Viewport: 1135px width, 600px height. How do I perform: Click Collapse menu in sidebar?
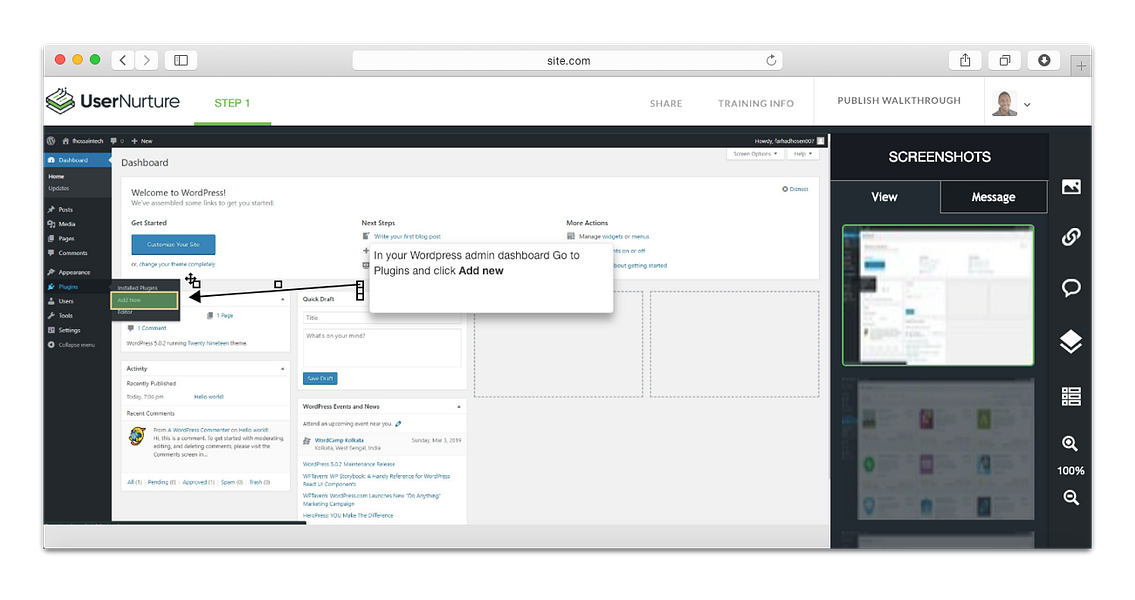tap(77, 345)
